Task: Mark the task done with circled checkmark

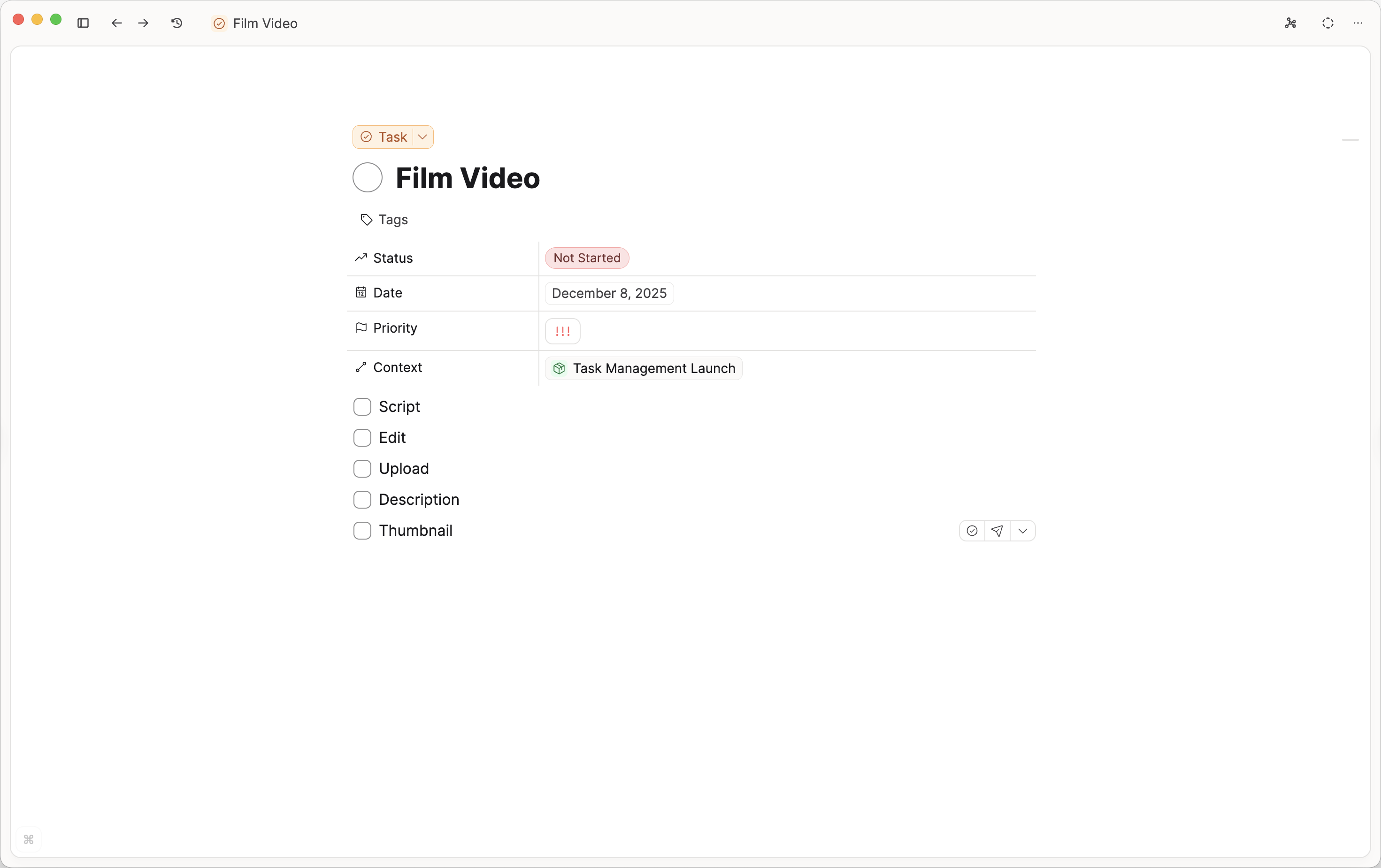Action: pos(972,531)
